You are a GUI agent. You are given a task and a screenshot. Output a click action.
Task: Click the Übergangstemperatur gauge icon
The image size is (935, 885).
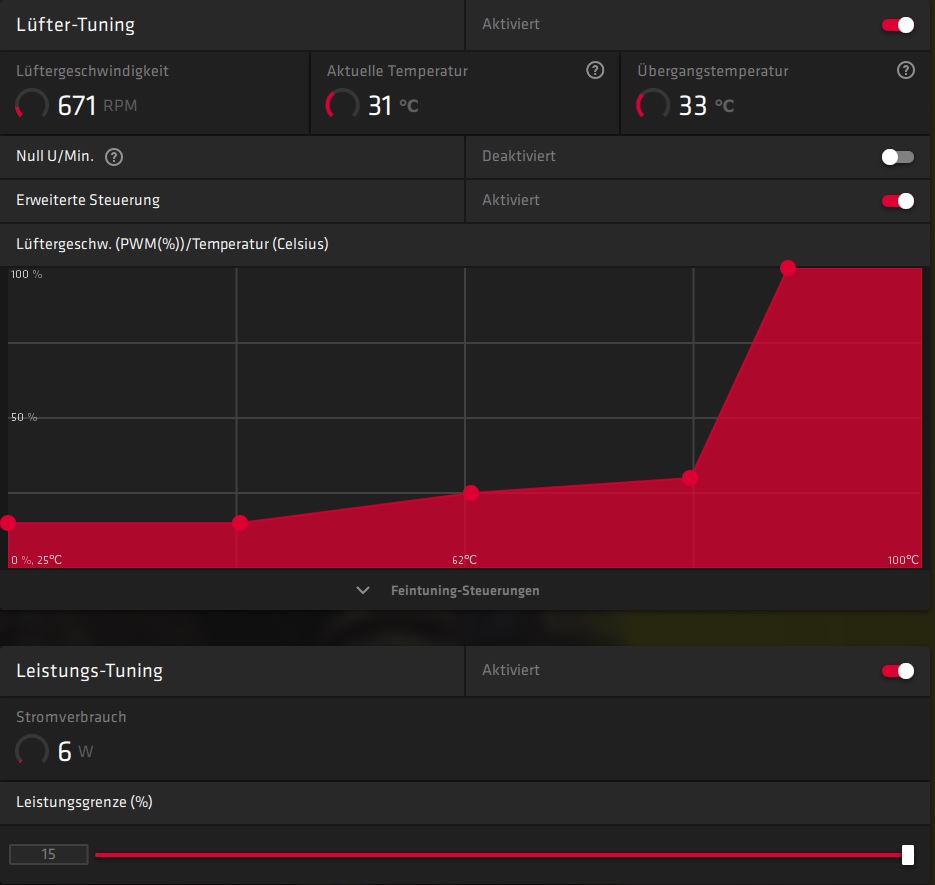[653, 105]
